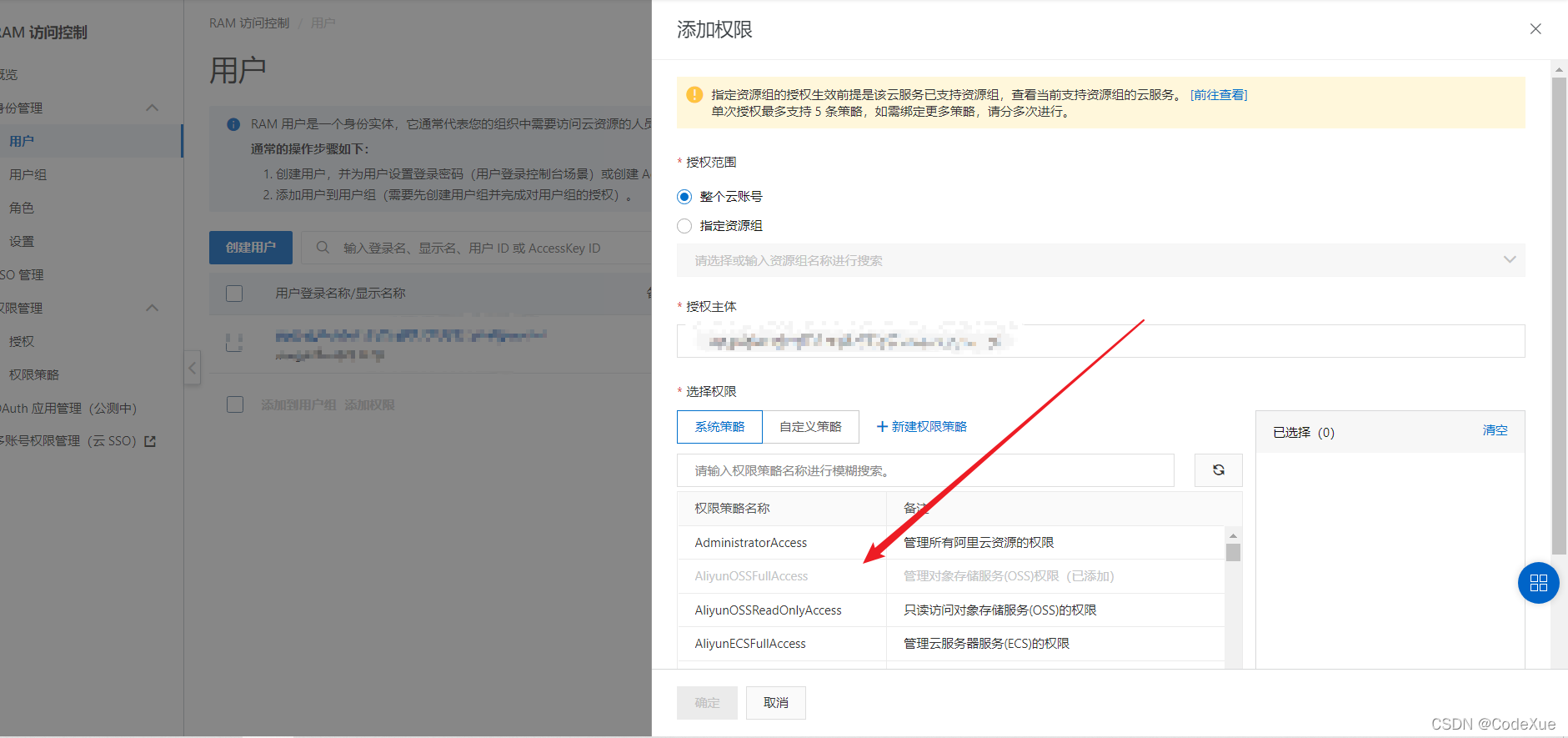Click the 确定 button

click(x=707, y=703)
